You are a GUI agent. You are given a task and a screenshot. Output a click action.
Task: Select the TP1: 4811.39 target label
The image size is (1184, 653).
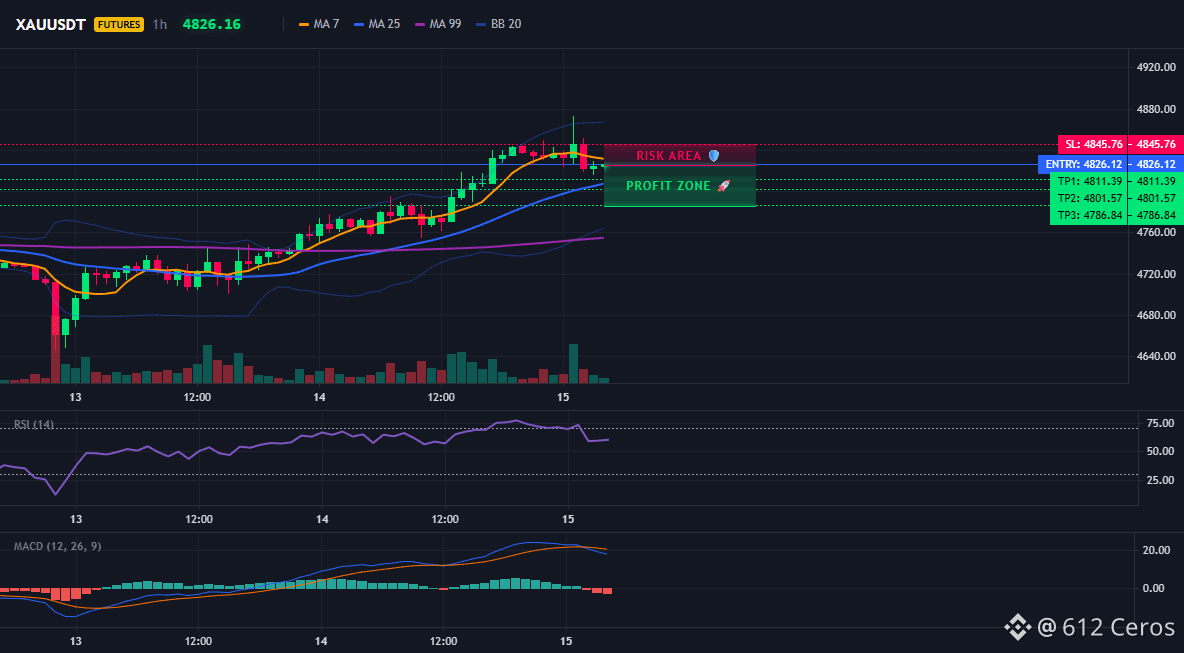1088,181
